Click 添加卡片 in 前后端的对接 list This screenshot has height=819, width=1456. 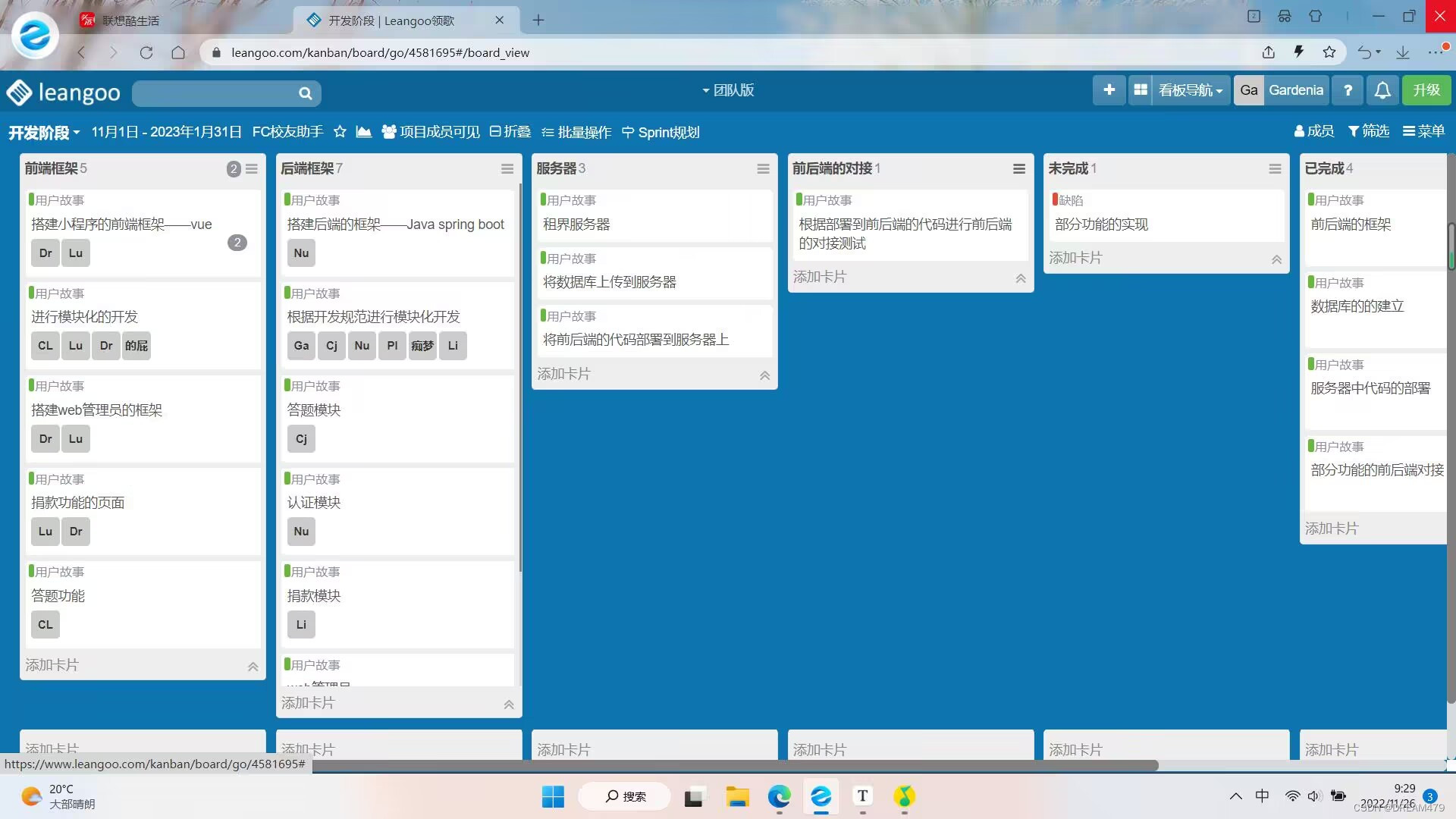coord(820,277)
